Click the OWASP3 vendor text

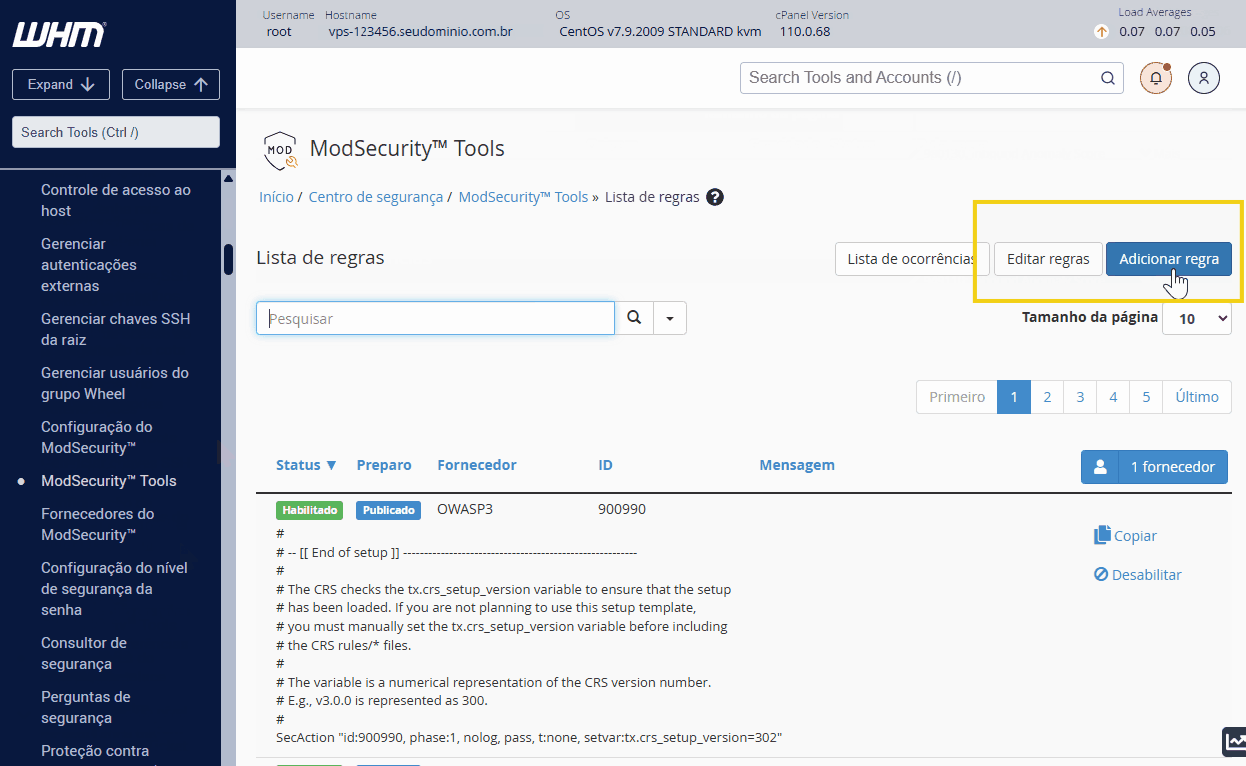pyautogui.click(x=465, y=509)
